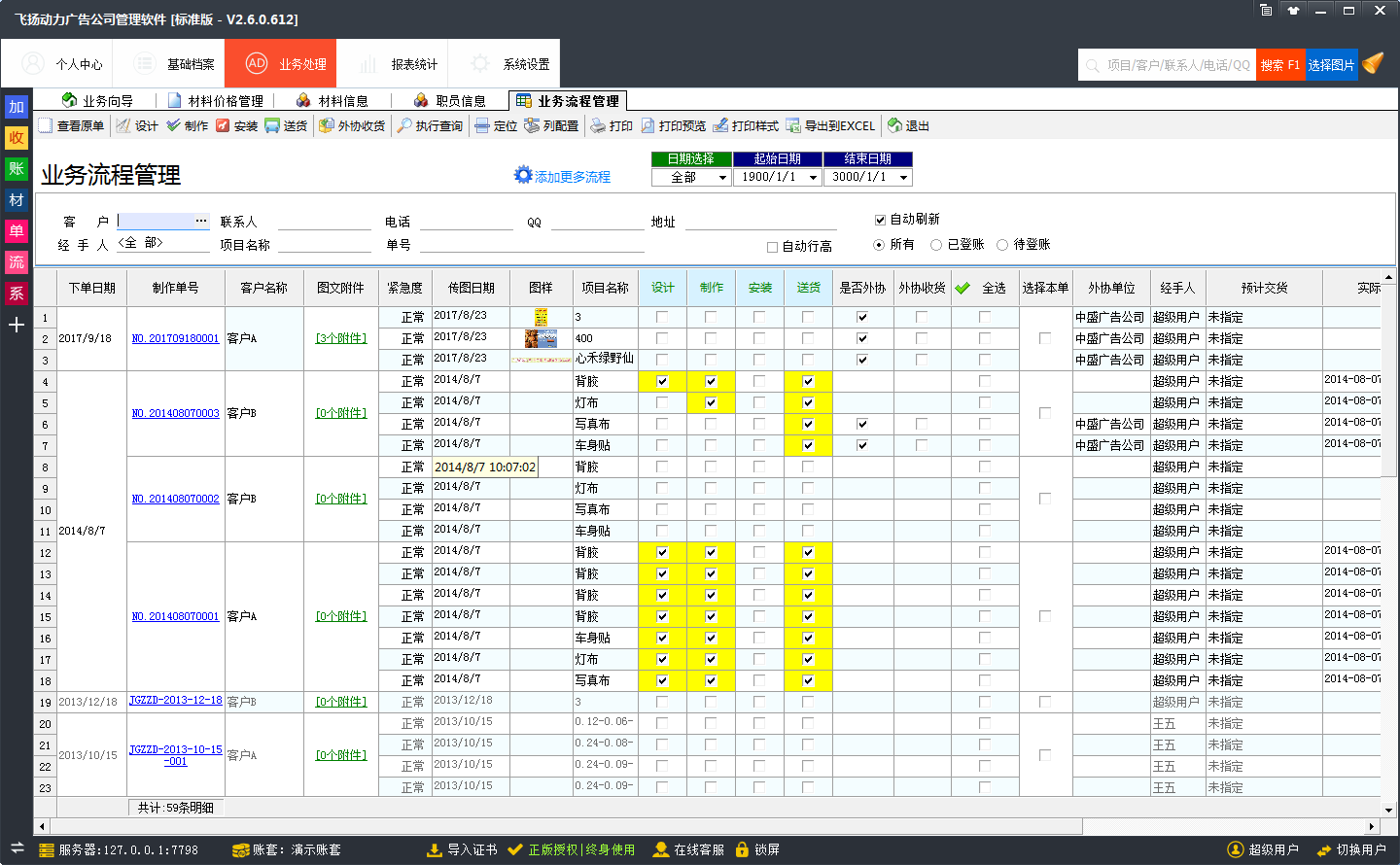The height and width of the screenshot is (865, 1400).
Task: Select the 外协收货 toolbar icon
Action: 352,126
